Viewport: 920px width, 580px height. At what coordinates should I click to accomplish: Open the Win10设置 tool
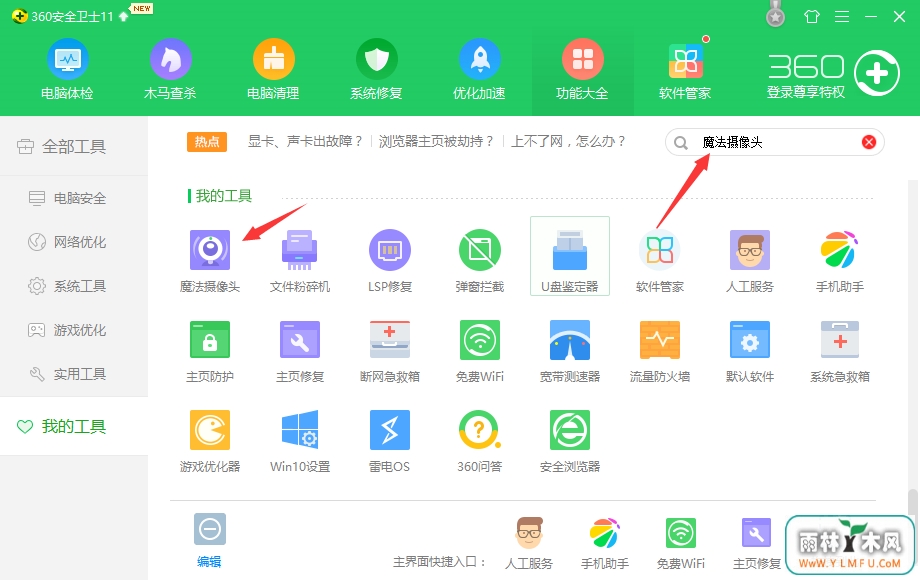click(300, 441)
